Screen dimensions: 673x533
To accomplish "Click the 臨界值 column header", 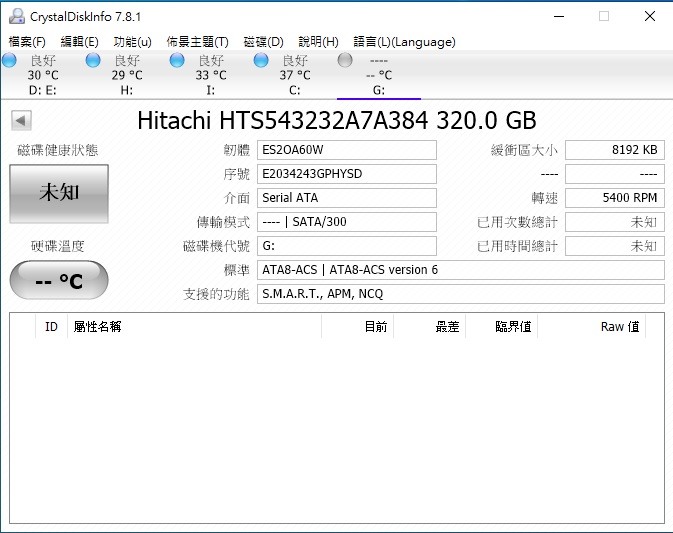I will point(502,327).
